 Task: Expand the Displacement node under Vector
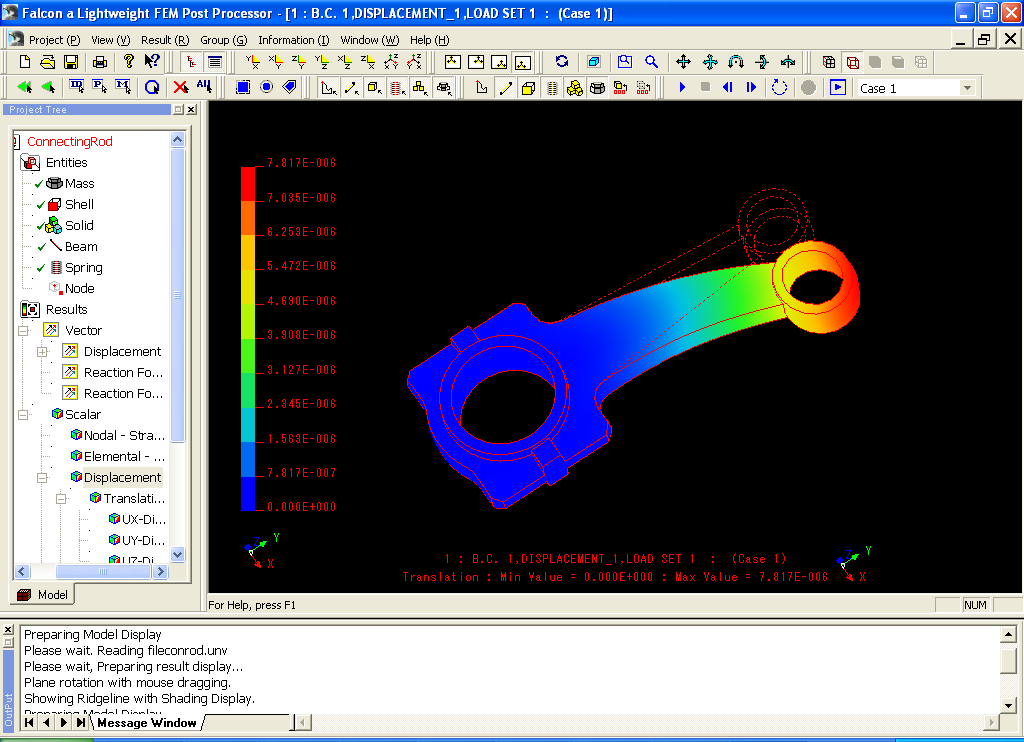coord(42,352)
